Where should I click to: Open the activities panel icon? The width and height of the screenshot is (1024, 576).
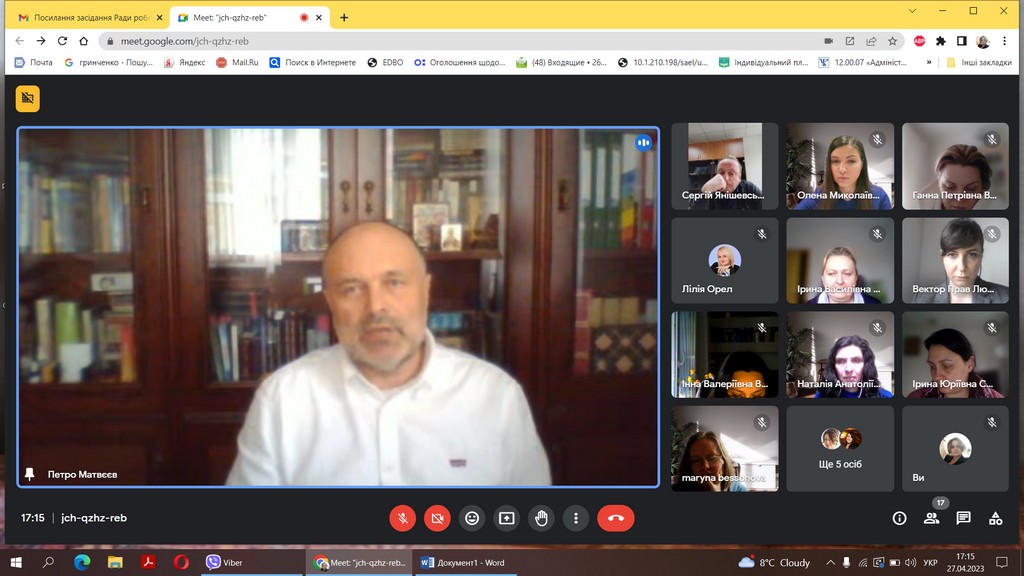coord(995,518)
